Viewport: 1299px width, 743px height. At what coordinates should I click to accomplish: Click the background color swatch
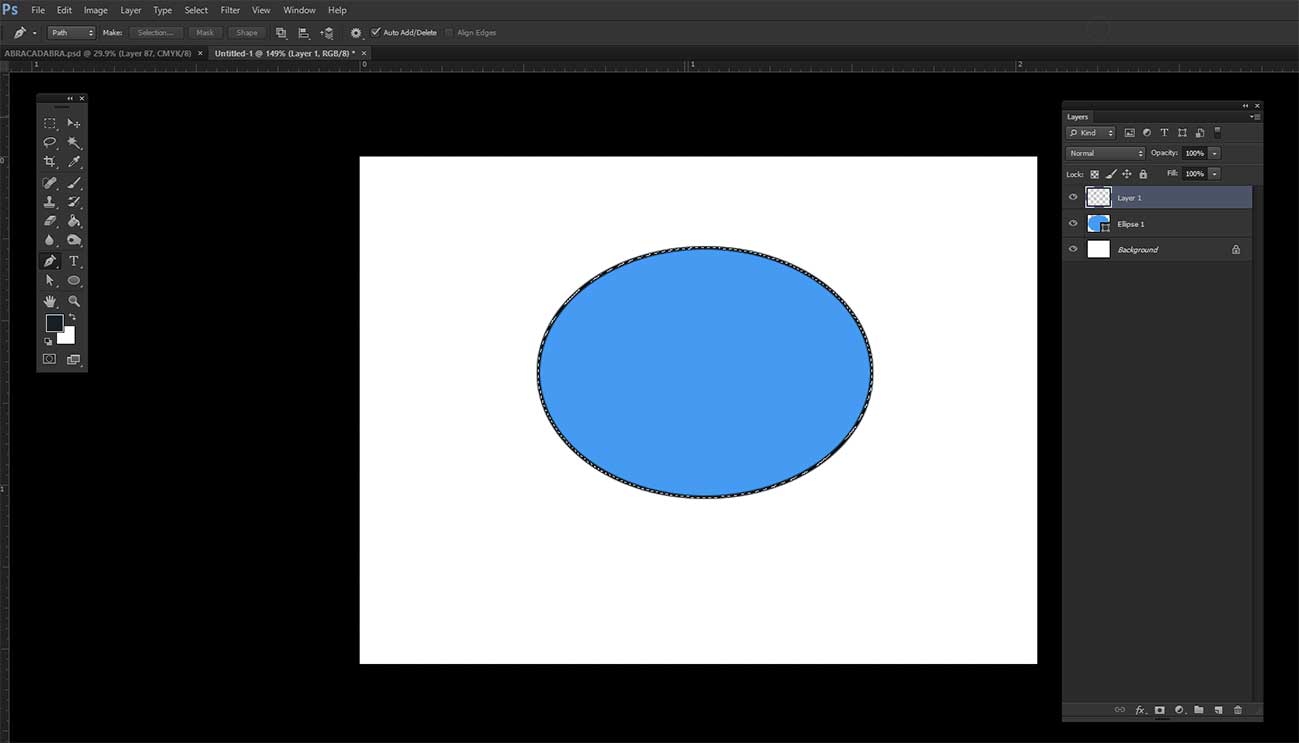click(x=68, y=338)
